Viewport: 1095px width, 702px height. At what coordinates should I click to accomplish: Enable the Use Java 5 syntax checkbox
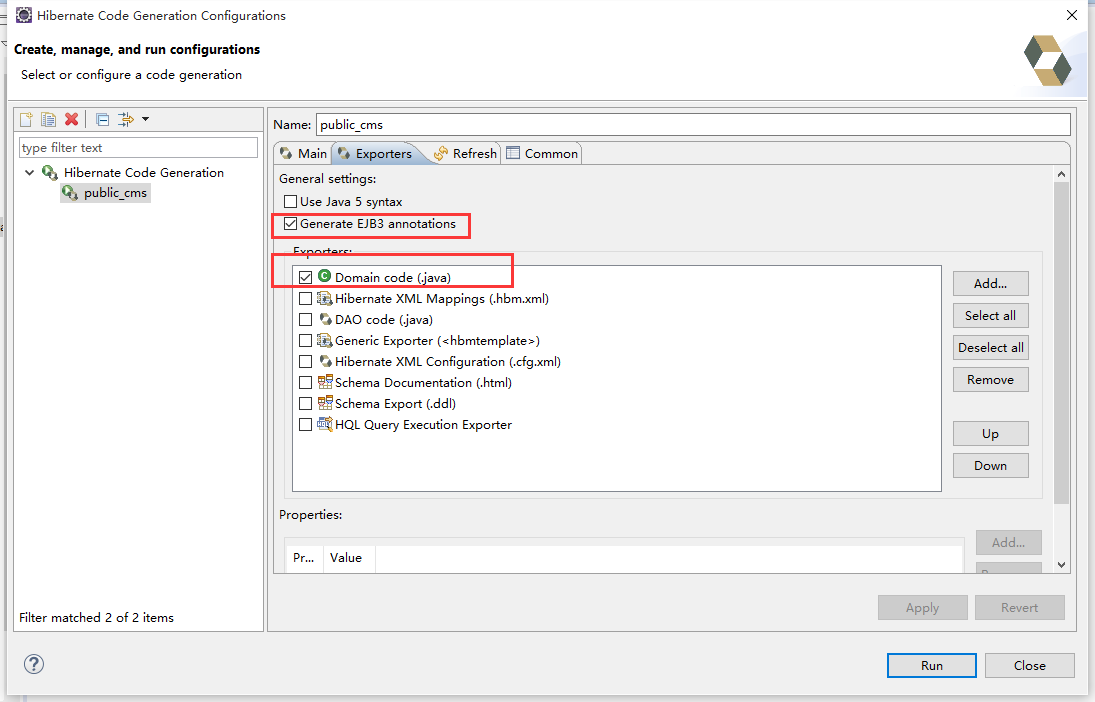291,202
